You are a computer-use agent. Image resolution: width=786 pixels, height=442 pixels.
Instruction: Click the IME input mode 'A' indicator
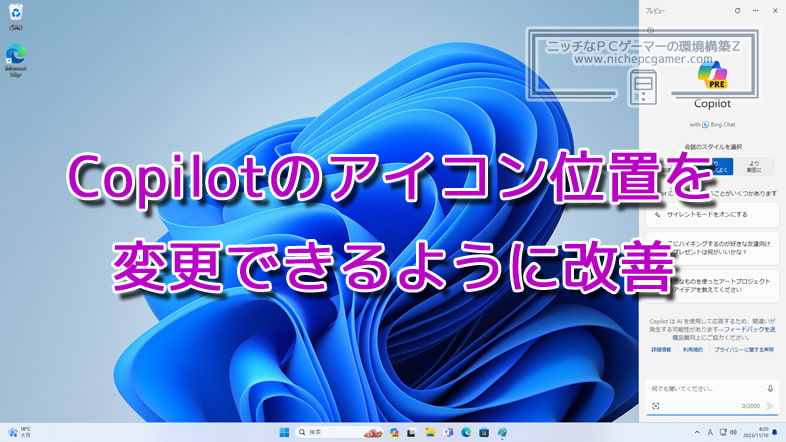point(710,432)
